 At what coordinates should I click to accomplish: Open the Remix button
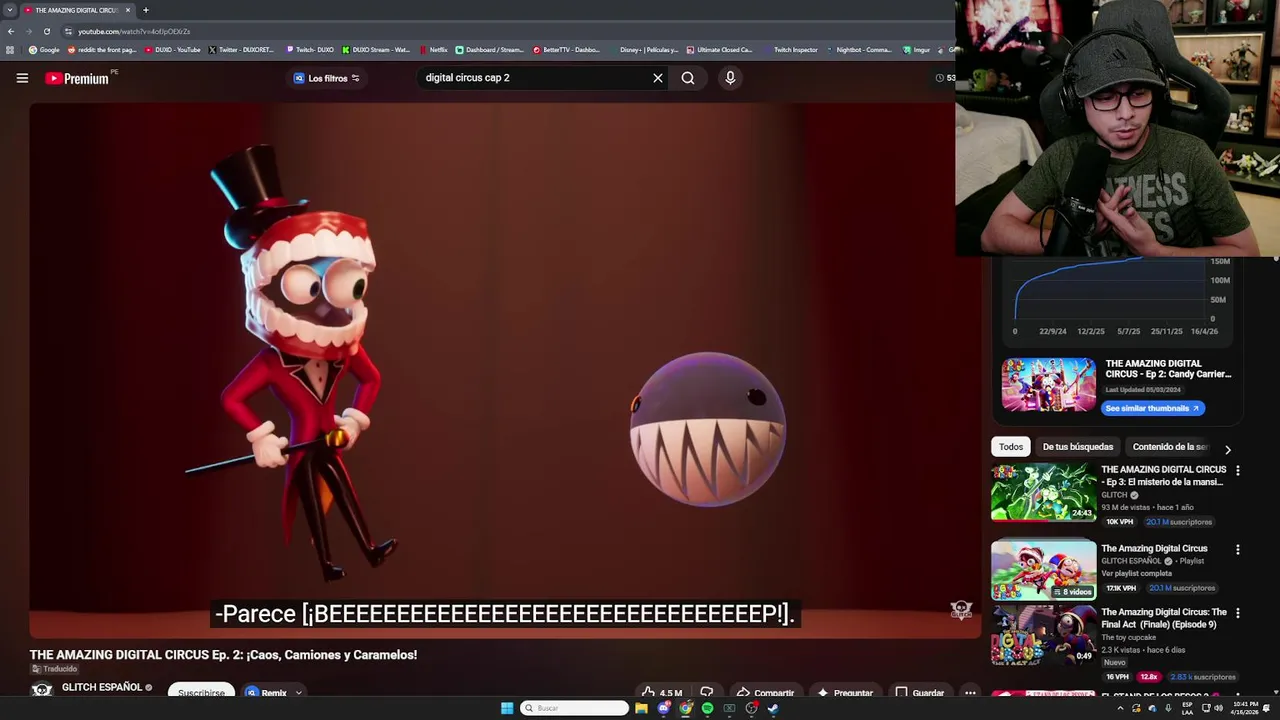click(267, 693)
